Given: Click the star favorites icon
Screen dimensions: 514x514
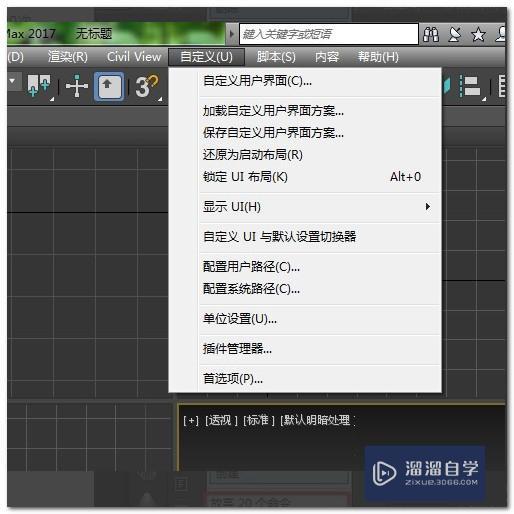Looking at the screenshot, I should tap(478, 34).
